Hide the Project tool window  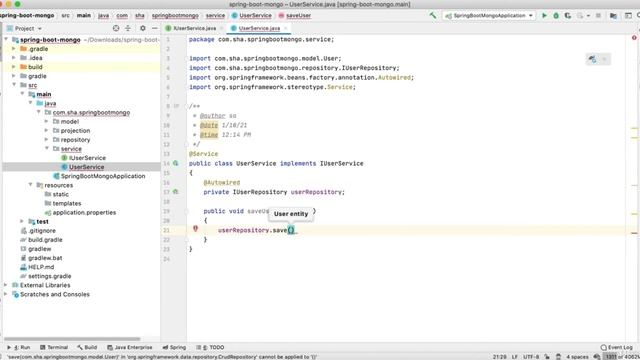click(155, 28)
